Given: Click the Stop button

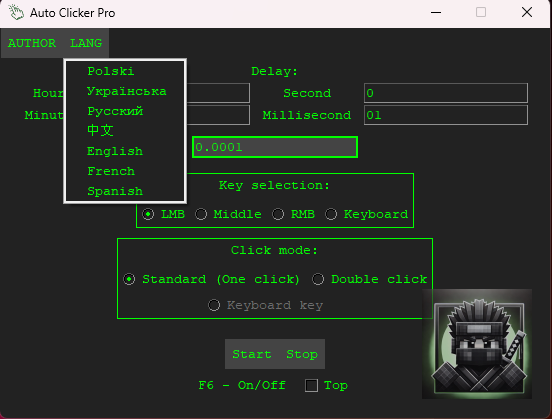Looking at the screenshot, I should point(302,354).
